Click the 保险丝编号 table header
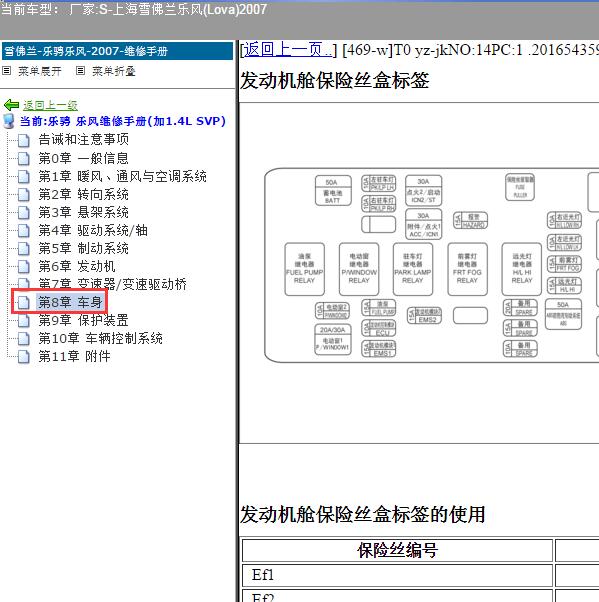The height and width of the screenshot is (602, 599). coord(397,550)
